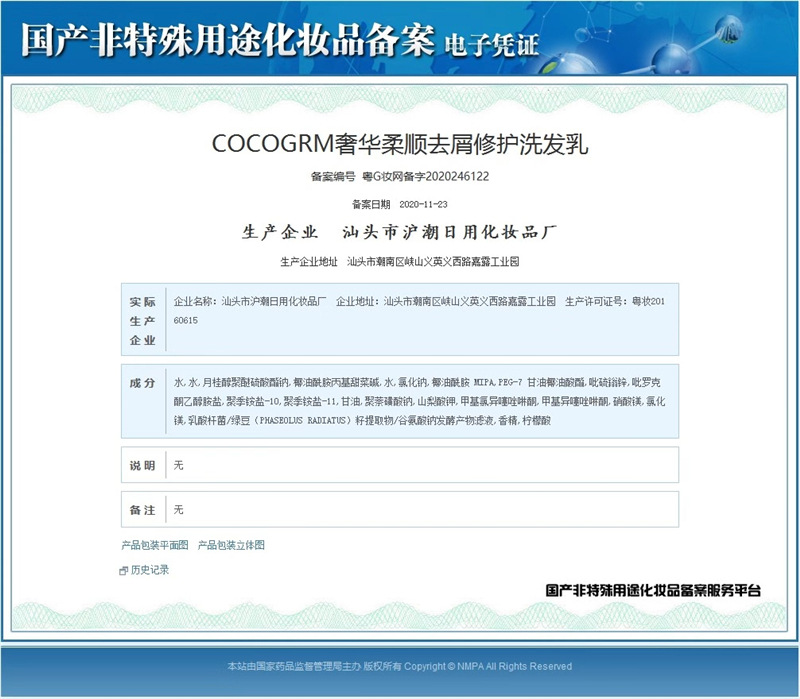Click the 备案编号 registration number 粤G妆网备字2020246122
The height and width of the screenshot is (699, 800).
[400, 176]
